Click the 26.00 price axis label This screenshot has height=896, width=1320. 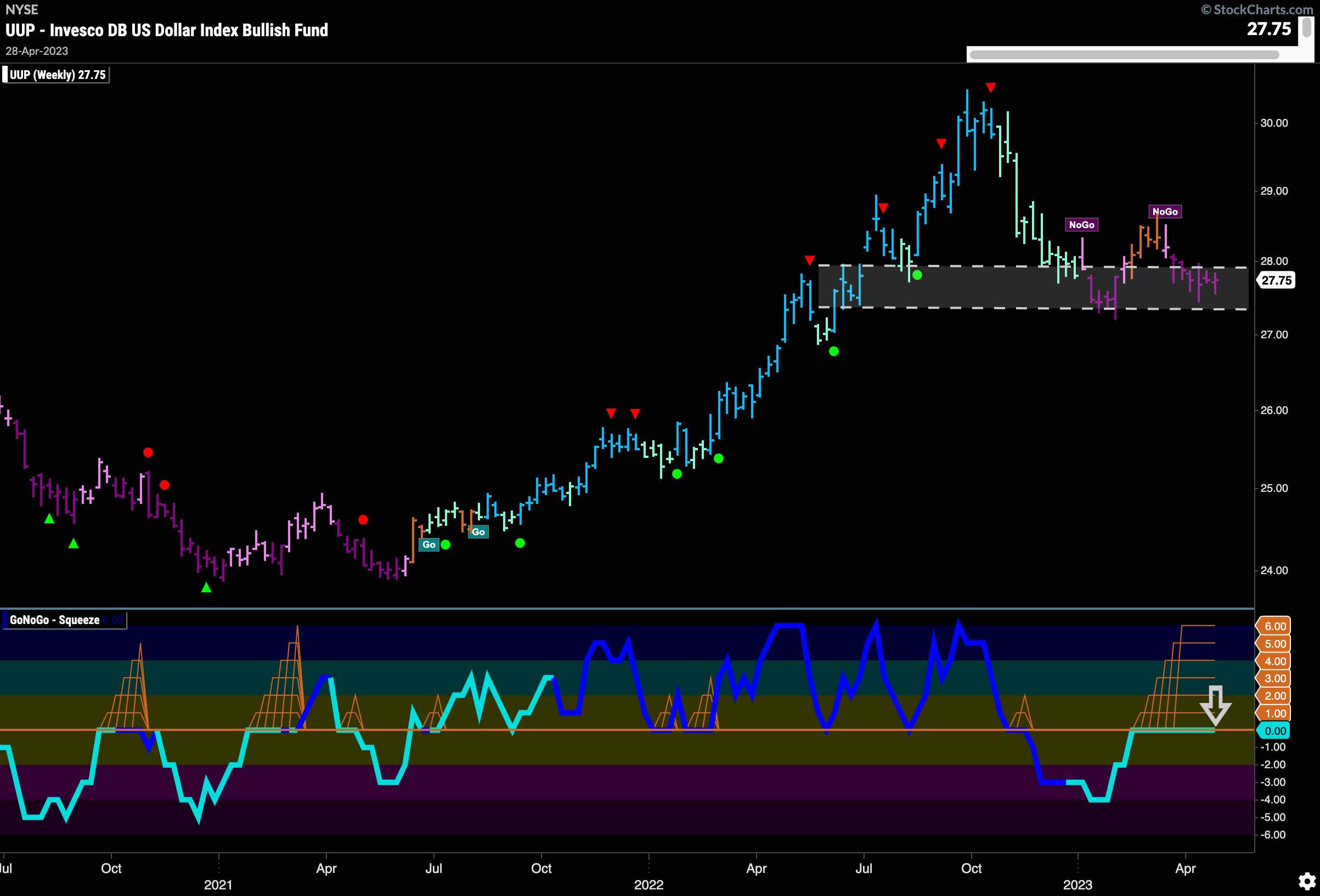[x=1274, y=411]
